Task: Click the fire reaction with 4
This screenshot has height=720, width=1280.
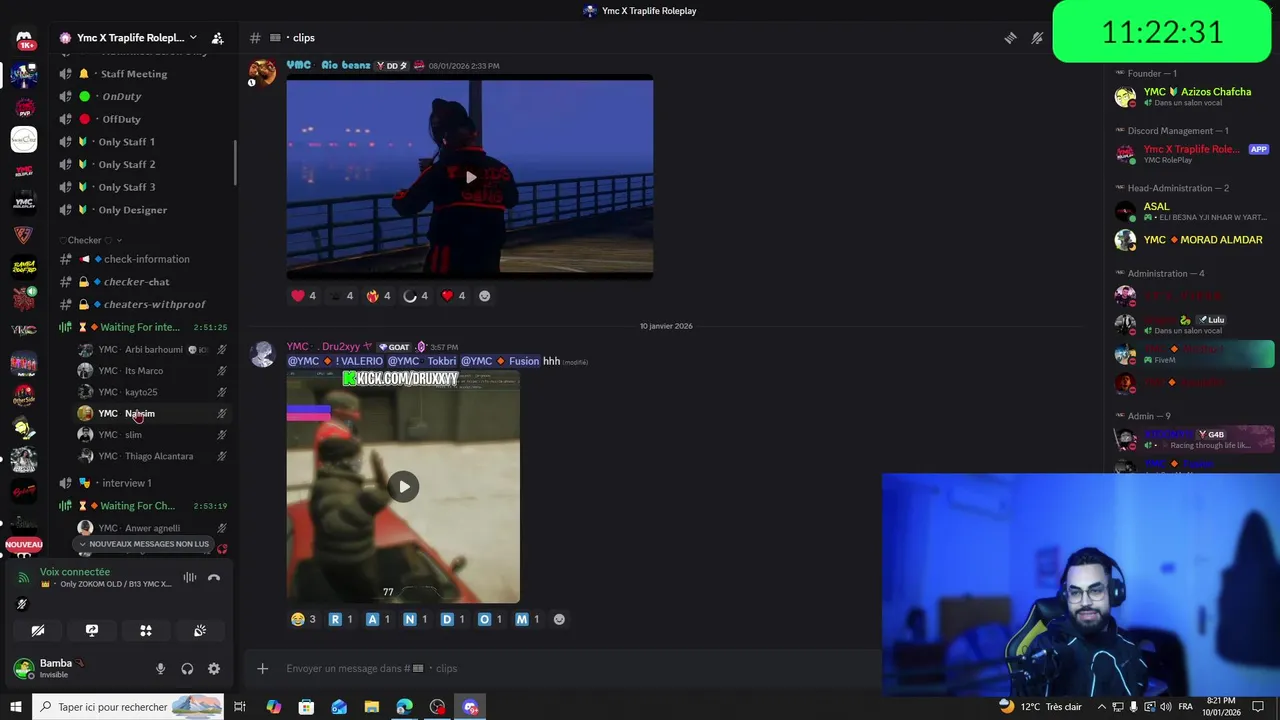Action: (378, 296)
